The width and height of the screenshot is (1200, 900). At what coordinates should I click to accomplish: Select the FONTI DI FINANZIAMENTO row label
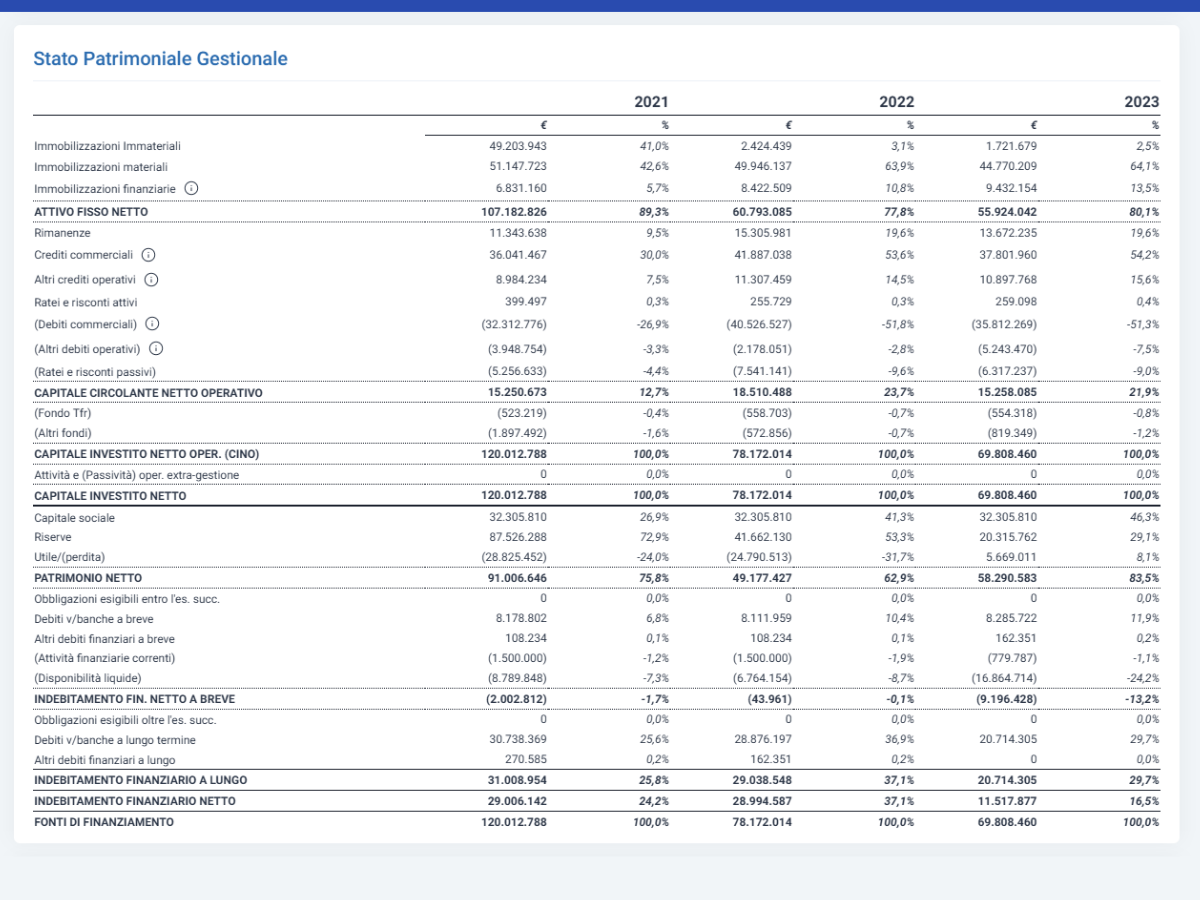coord(104,822)
